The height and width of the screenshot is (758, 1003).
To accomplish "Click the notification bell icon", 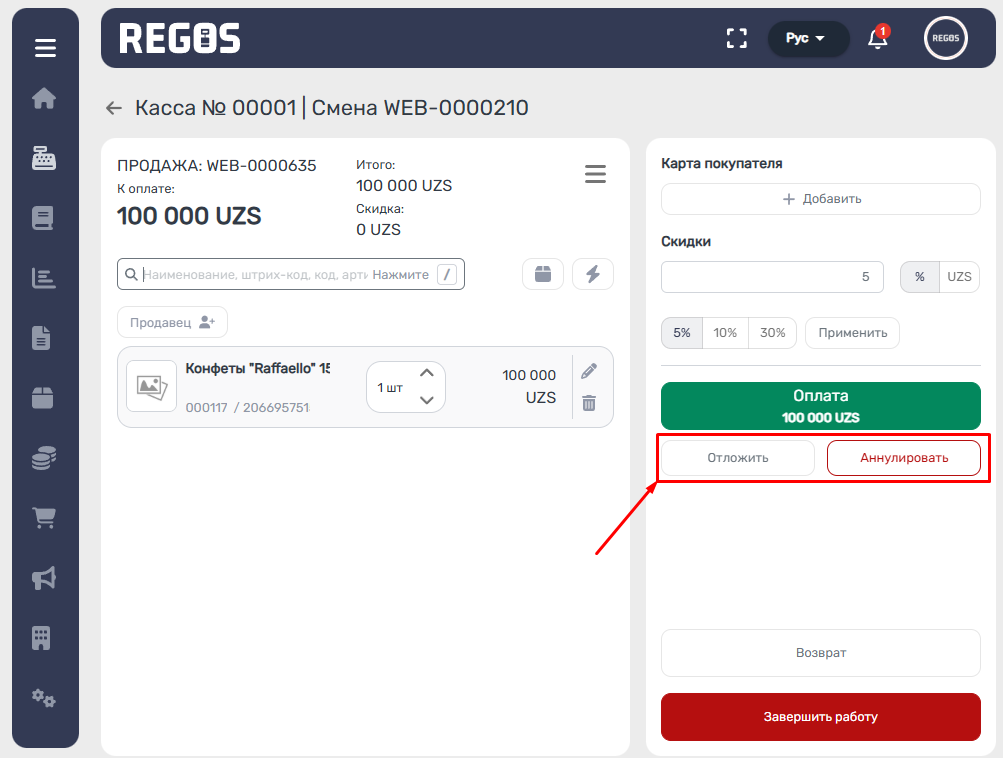I will coord(877,39).
